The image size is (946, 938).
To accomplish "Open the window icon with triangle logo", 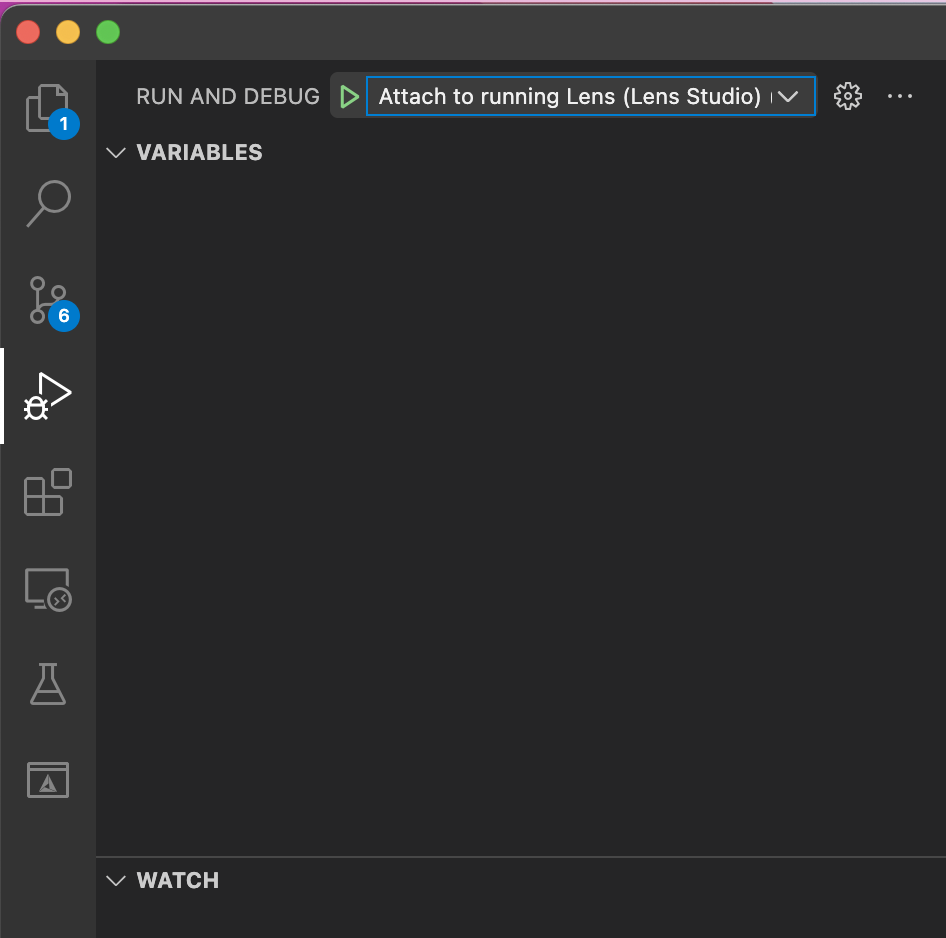I will (x=47, y=780).
